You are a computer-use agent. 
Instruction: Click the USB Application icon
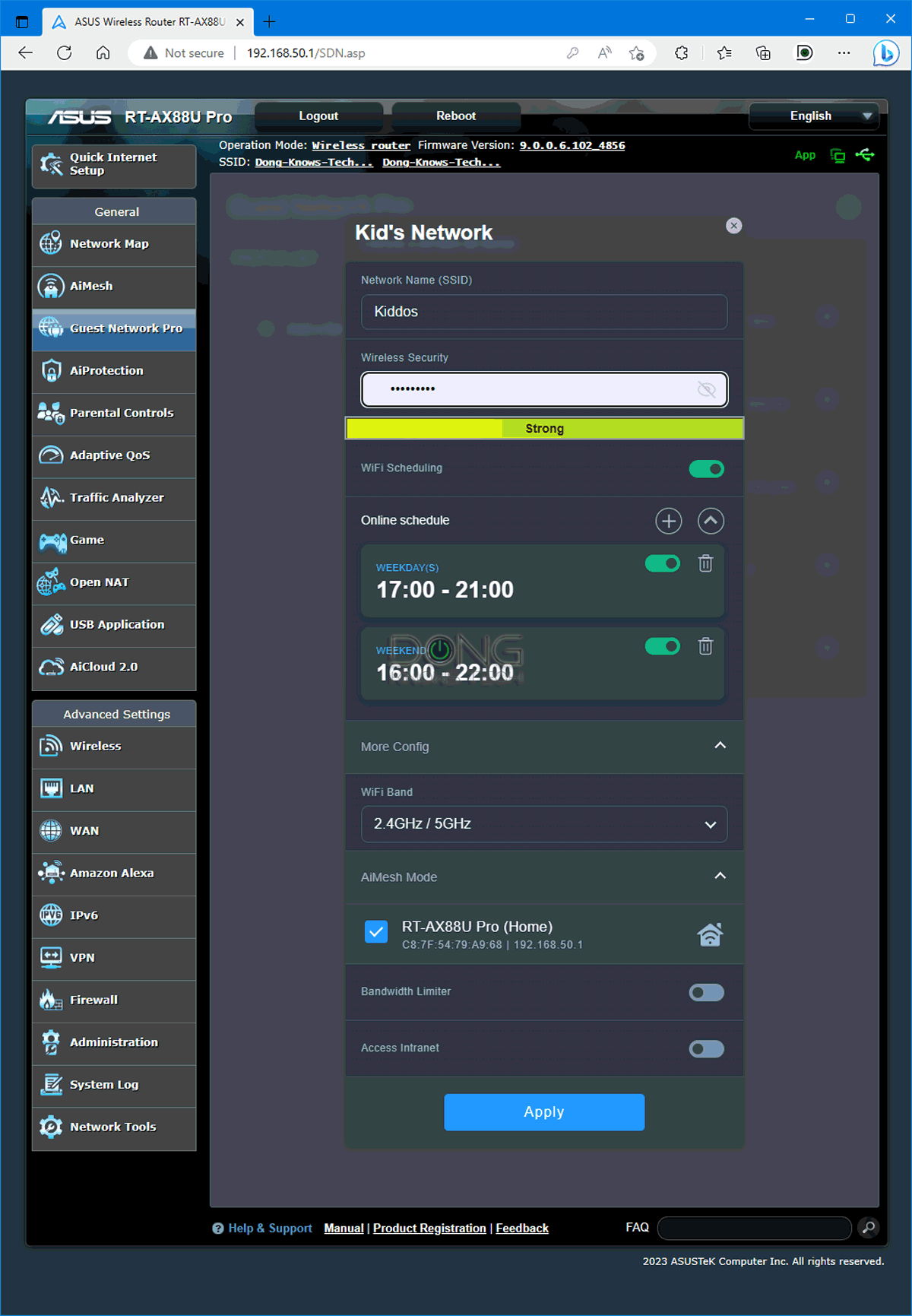pos(51,624)
